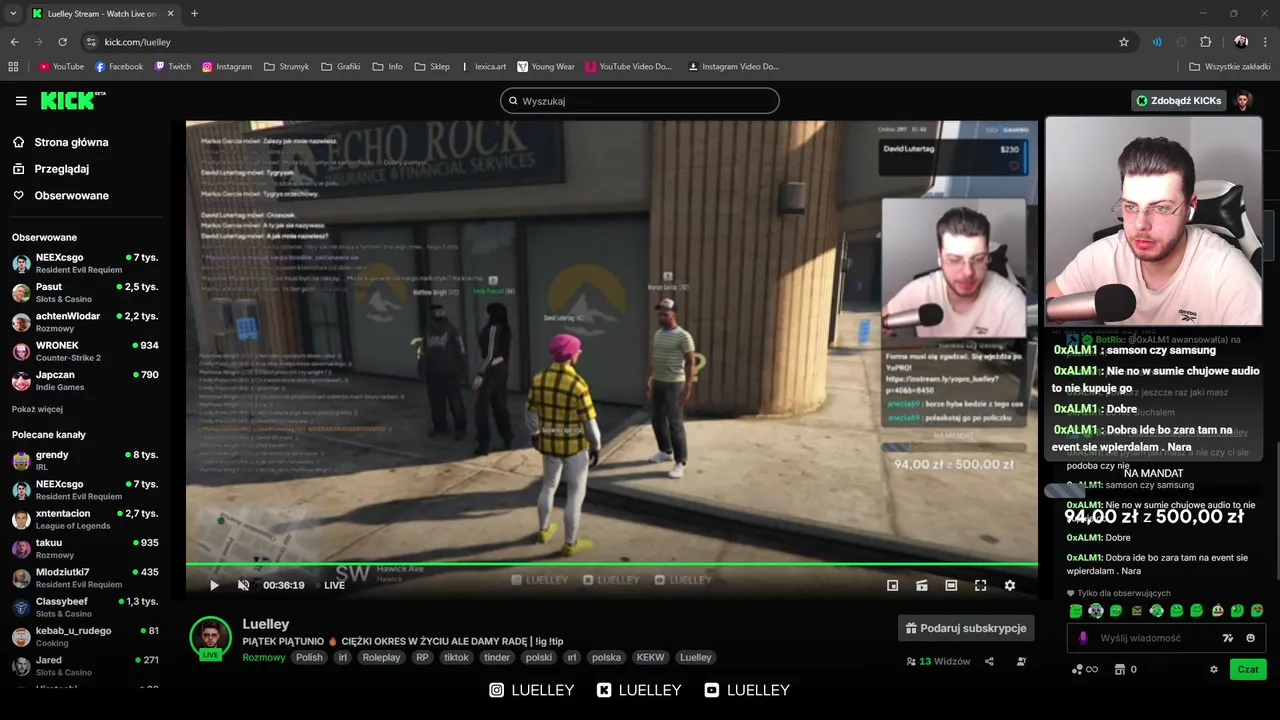
Task: Open grendy IRL recommended channel
Action: pyautogui.click(x=85, y=460)
